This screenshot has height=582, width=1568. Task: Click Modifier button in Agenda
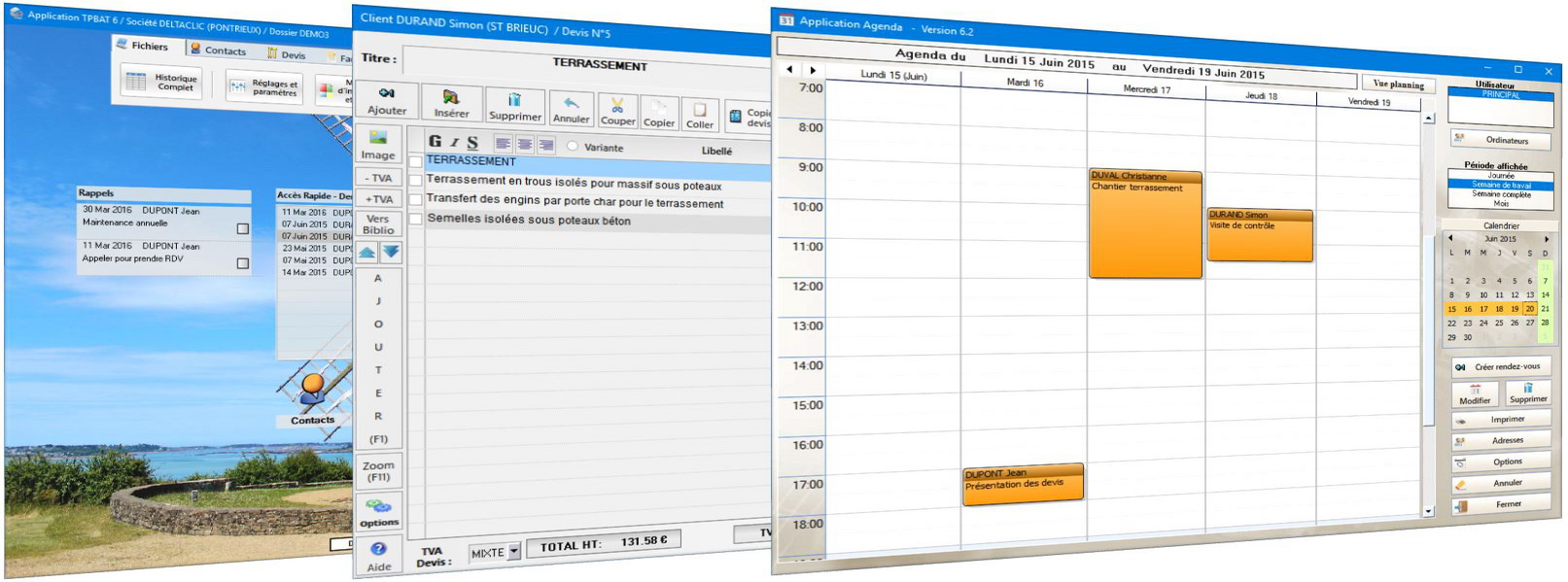click(x=1475, y=394)
